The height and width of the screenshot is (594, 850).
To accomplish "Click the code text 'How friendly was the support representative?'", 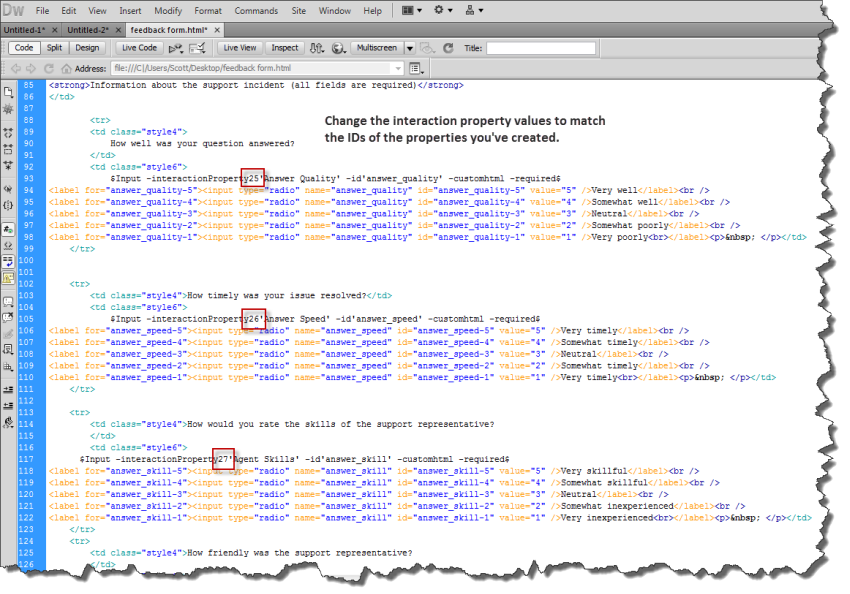I will 299,553.
